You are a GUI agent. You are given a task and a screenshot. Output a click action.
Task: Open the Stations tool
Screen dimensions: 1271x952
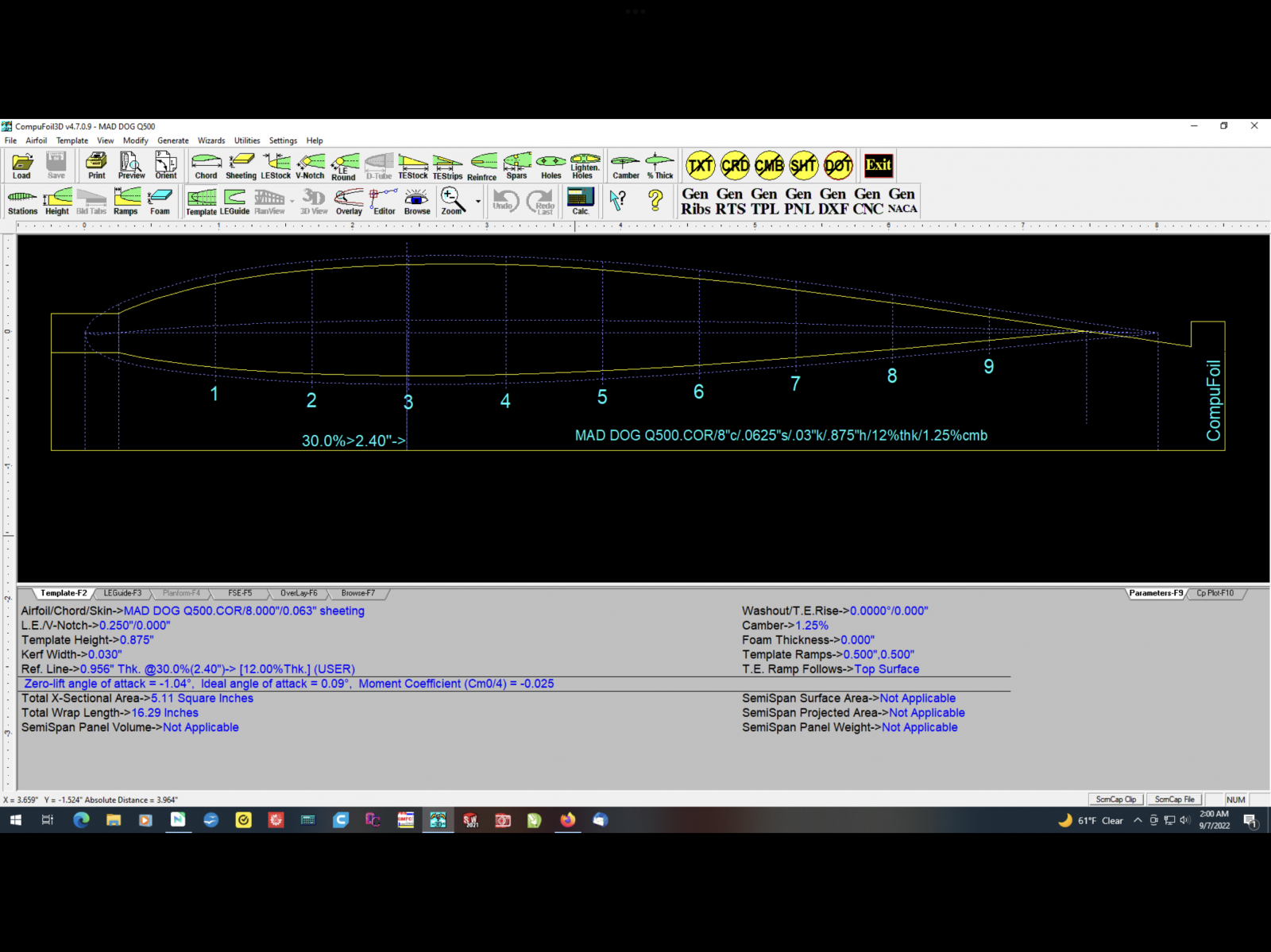tap(22, 202)
